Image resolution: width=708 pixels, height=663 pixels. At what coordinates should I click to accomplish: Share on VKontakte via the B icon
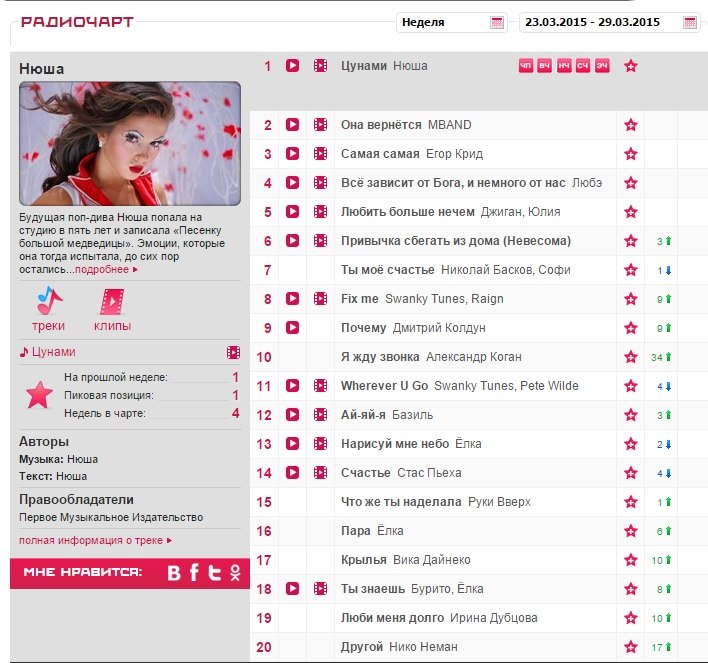tap(174, 573)
